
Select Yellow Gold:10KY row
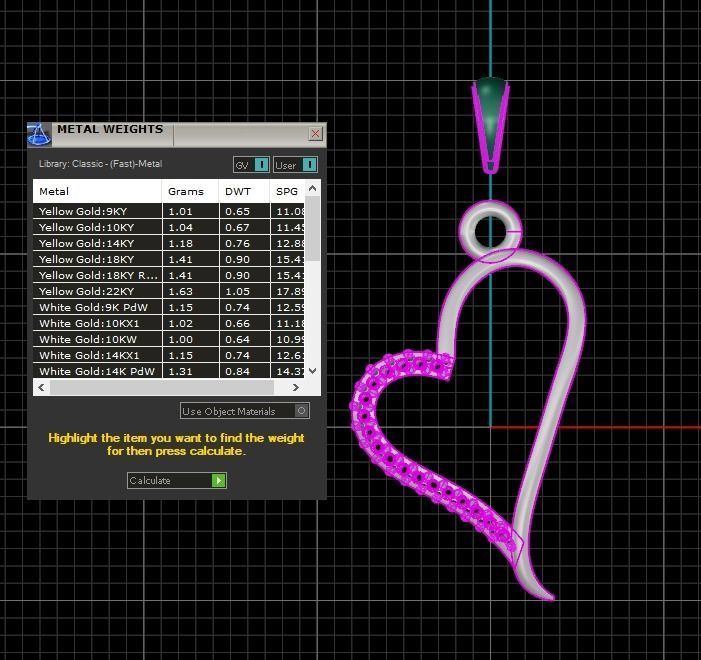point(169,227)
